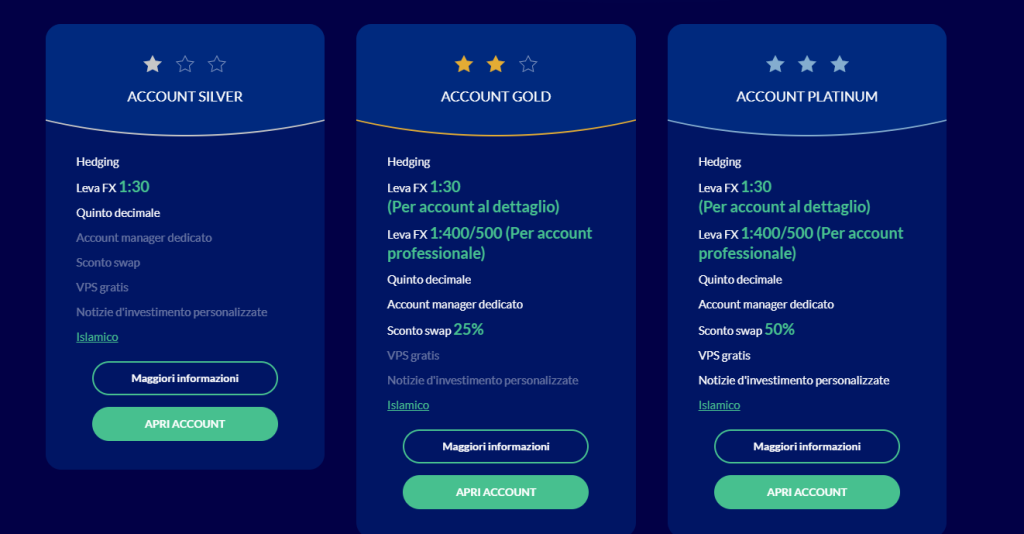Click the third empty star on Silver card
This screenshot has width=1024, height=534.
(217, 64)
